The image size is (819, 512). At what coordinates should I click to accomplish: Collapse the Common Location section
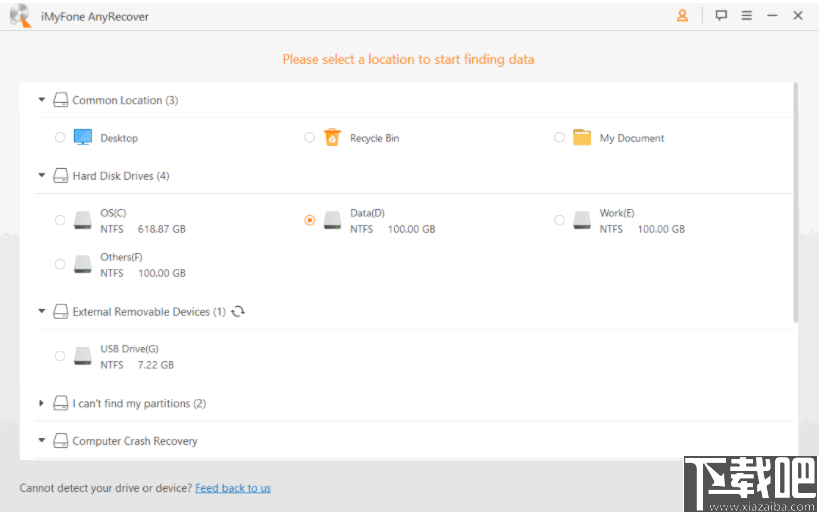click(42, 100)
